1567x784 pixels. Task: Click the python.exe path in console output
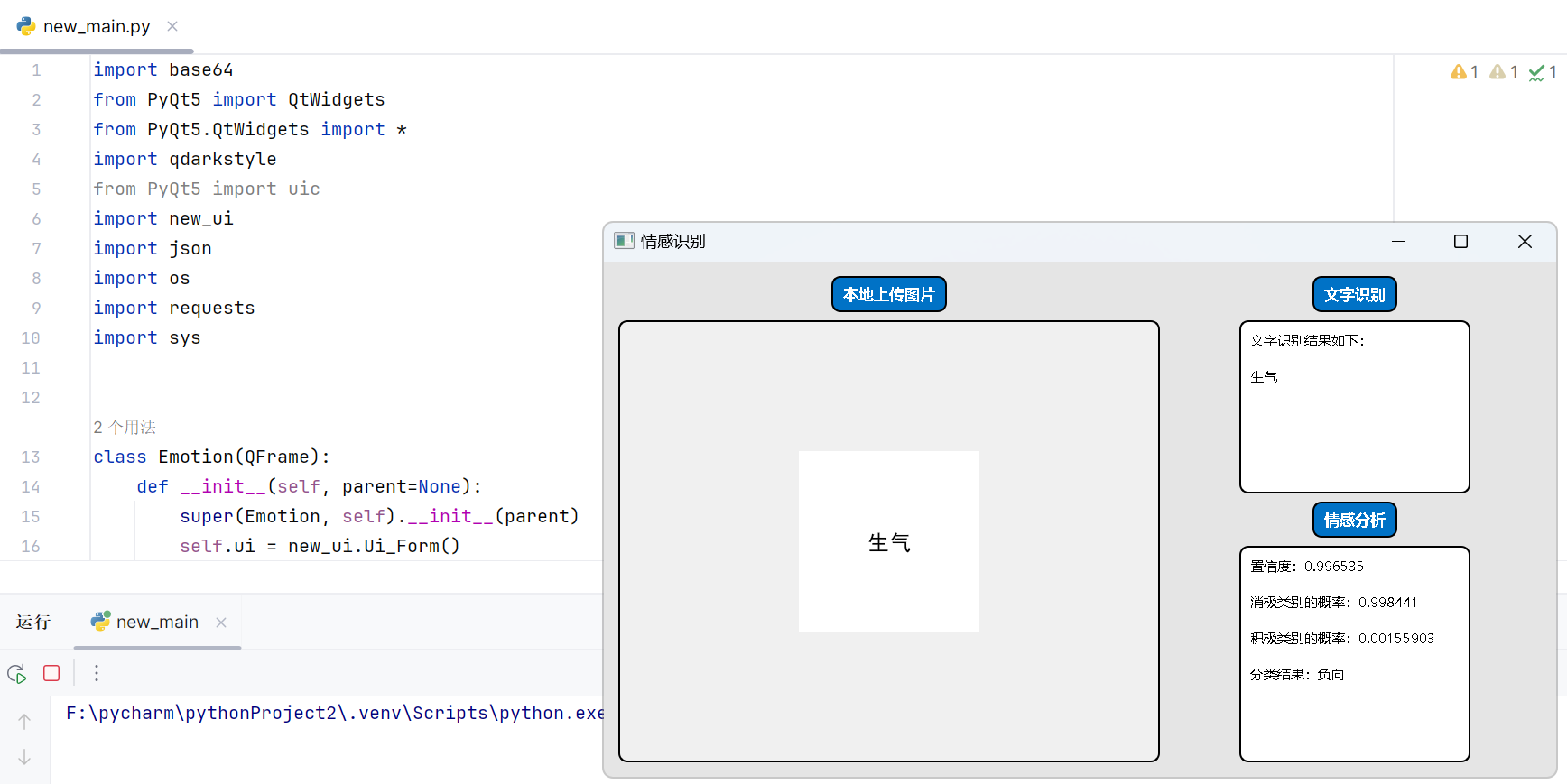(335, 713)
